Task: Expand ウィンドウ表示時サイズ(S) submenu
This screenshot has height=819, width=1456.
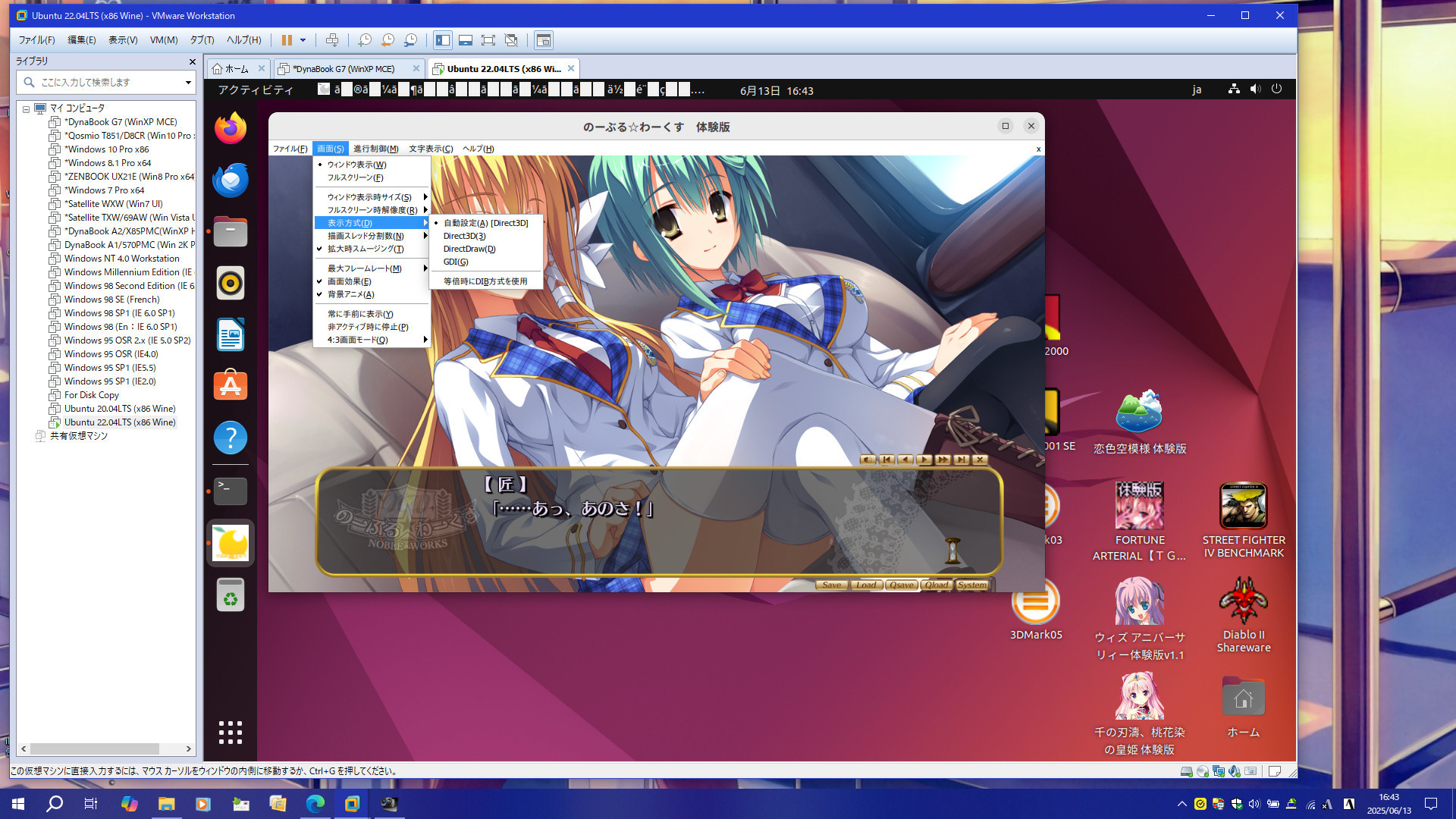Action: pos(372,197)
